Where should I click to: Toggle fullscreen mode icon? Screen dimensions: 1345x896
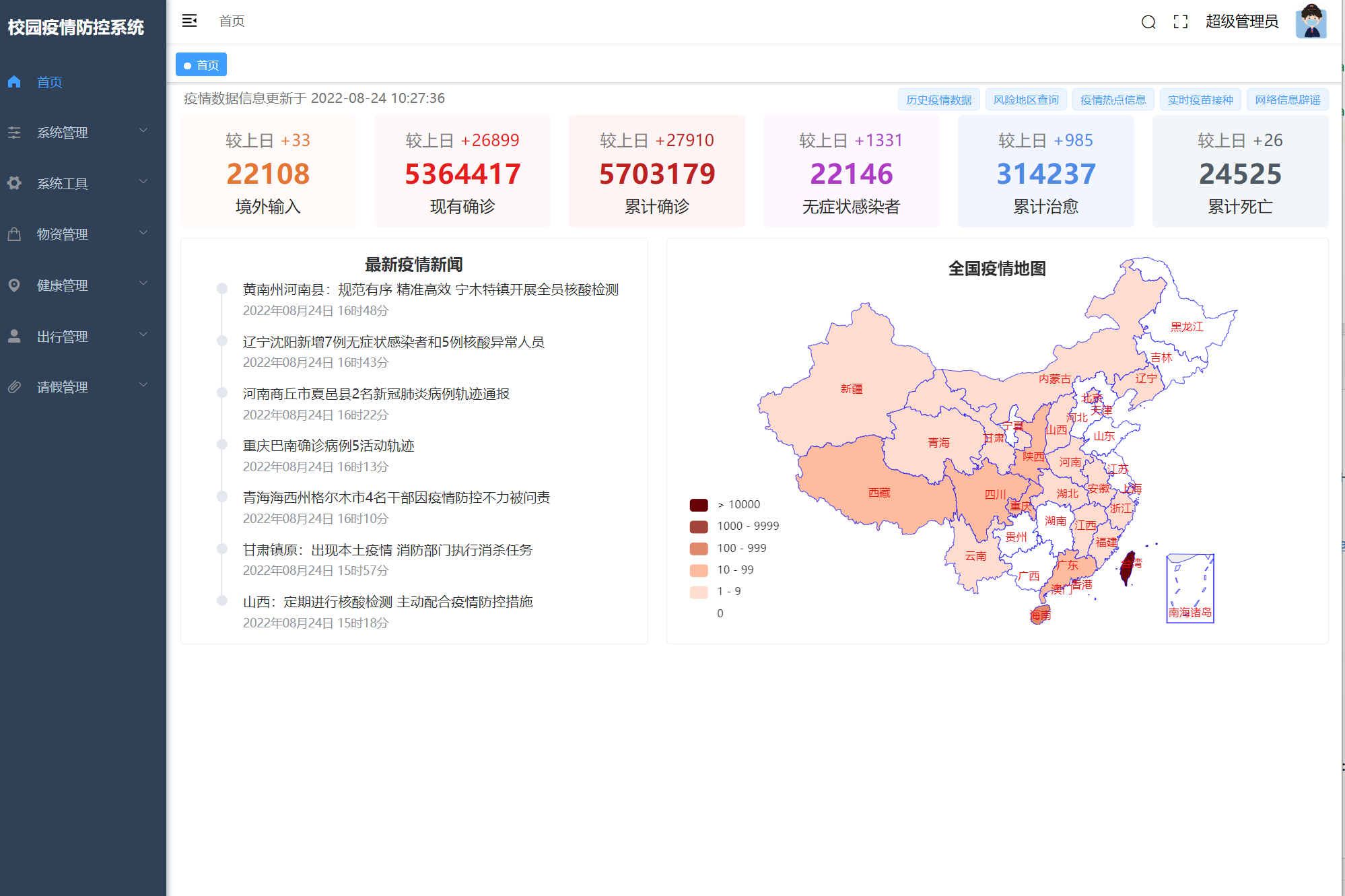tap(1180, 22)
